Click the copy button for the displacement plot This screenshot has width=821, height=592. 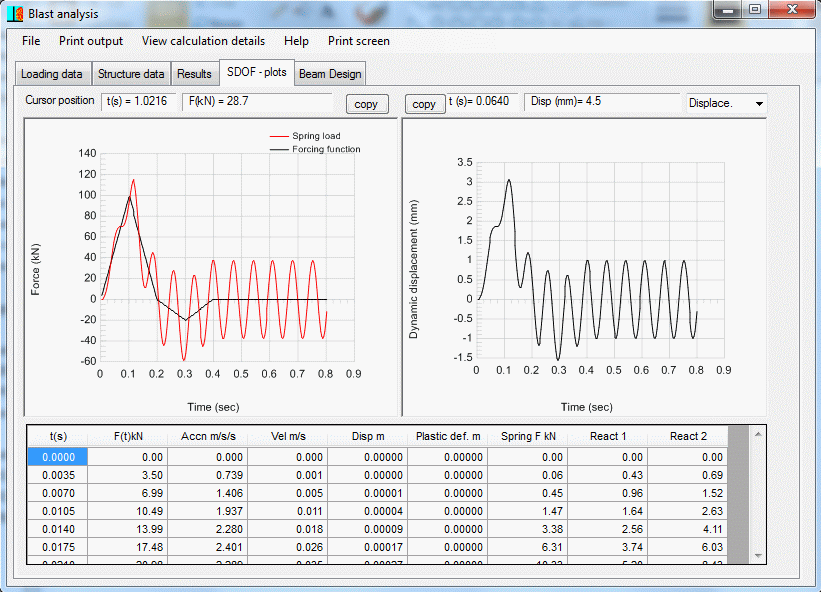click(x=424, y=104)
